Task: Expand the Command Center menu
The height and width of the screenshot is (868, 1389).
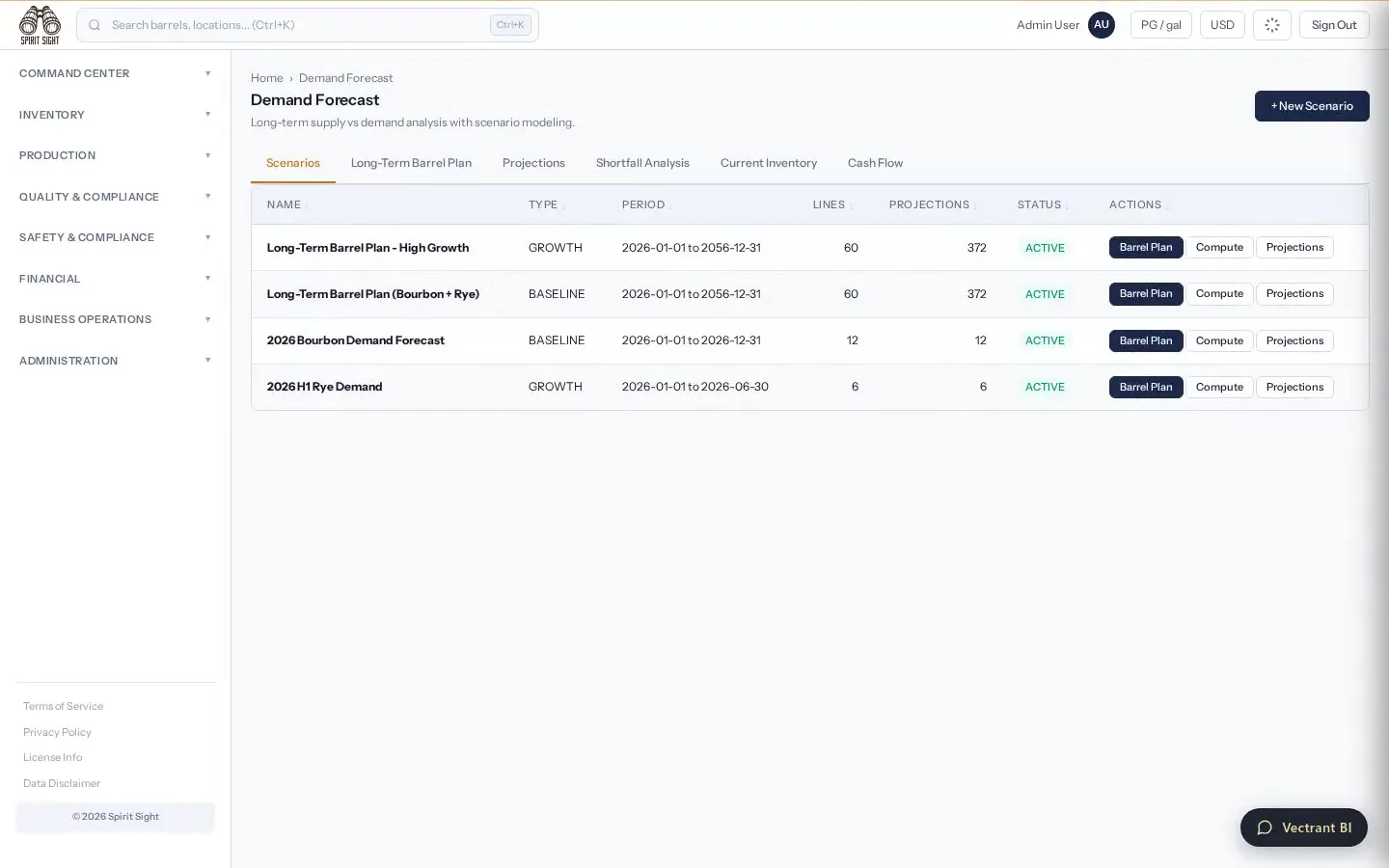Action: pyautogui.click(x=115, y=73)
